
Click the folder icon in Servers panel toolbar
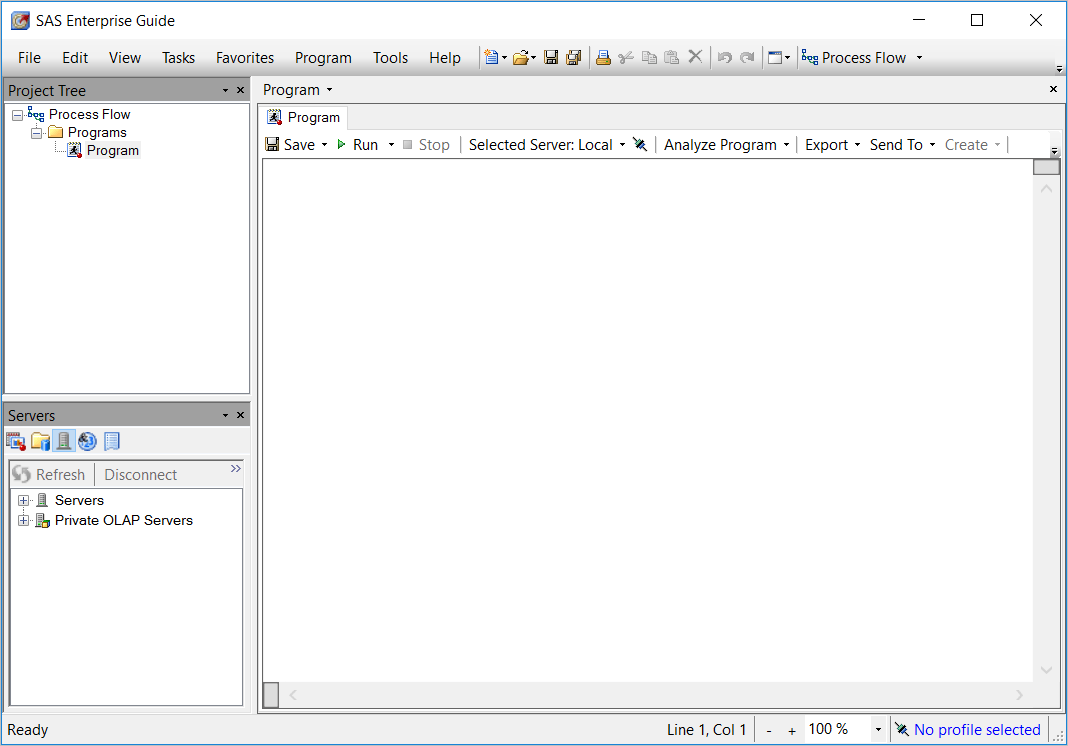click(40, 441)
